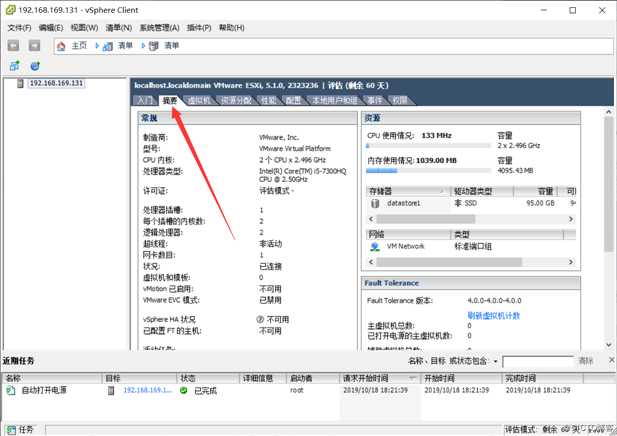This screenshot has width=617, height=436.
Task: Click host icon in task 目标 column
Action: [111, 390]
